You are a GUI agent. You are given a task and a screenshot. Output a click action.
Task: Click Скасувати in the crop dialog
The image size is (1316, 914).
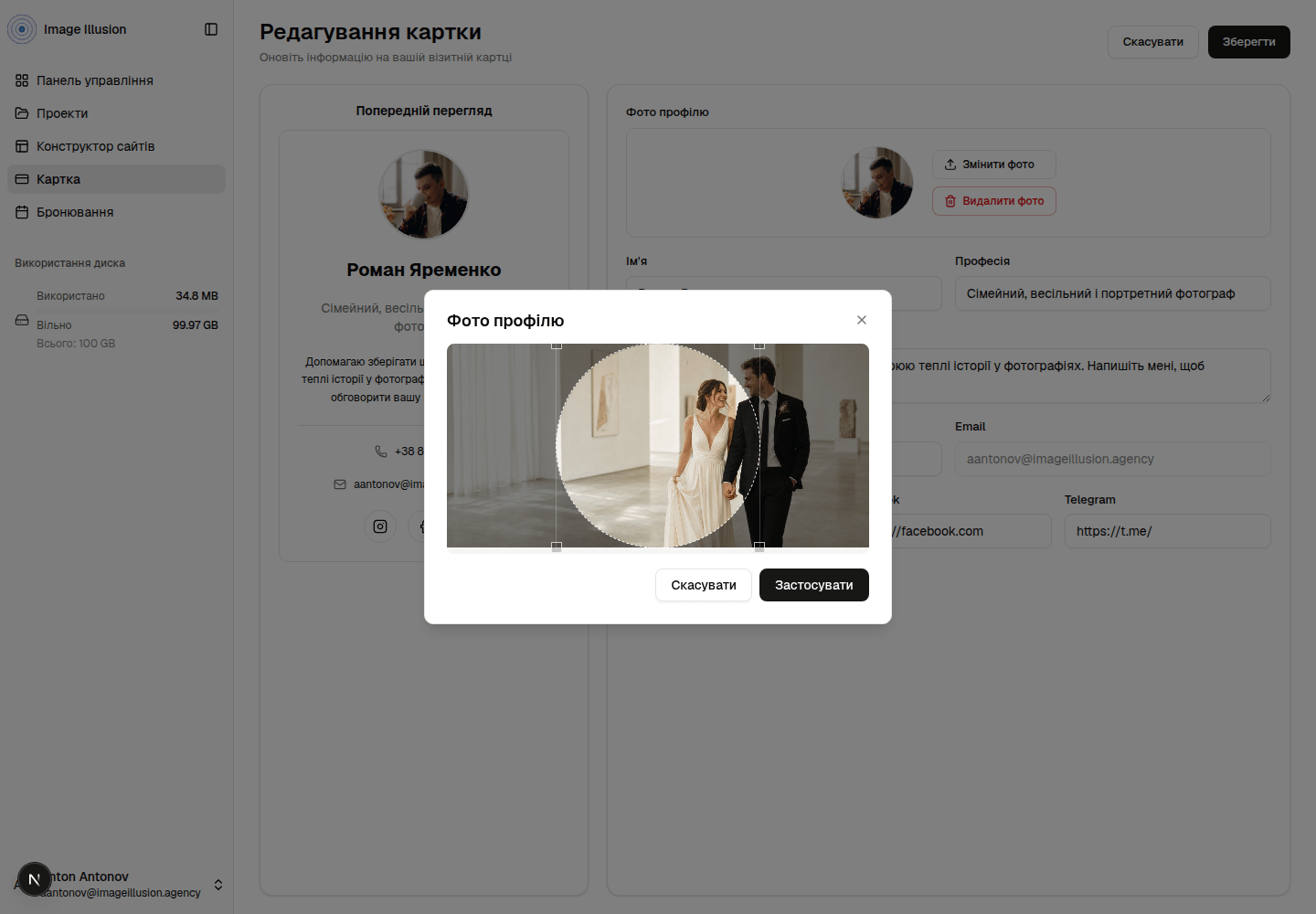coord(704,585)
